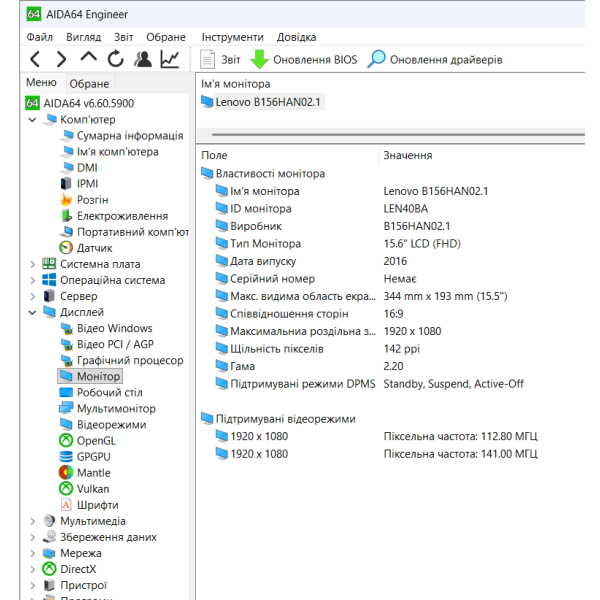Open Графічний процесор item

tap(122, 361)
